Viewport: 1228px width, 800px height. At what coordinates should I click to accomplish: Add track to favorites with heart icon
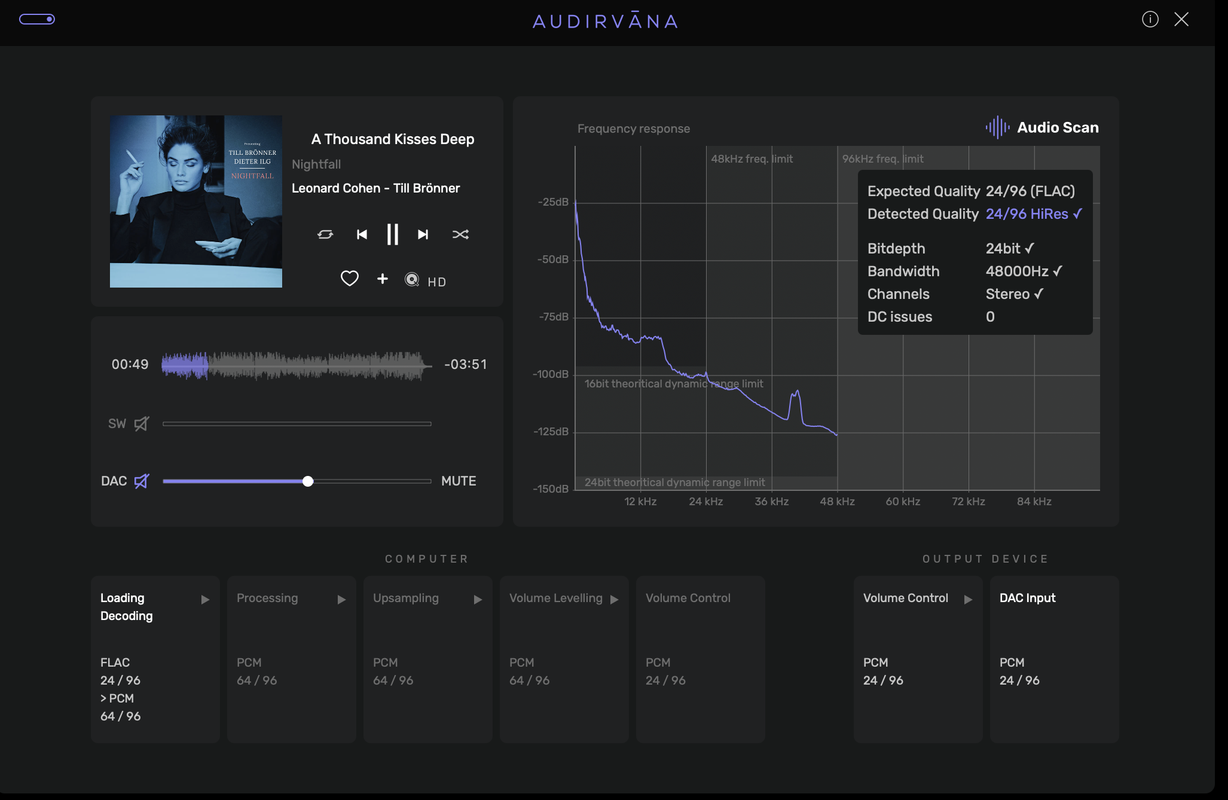click(349, 279)
